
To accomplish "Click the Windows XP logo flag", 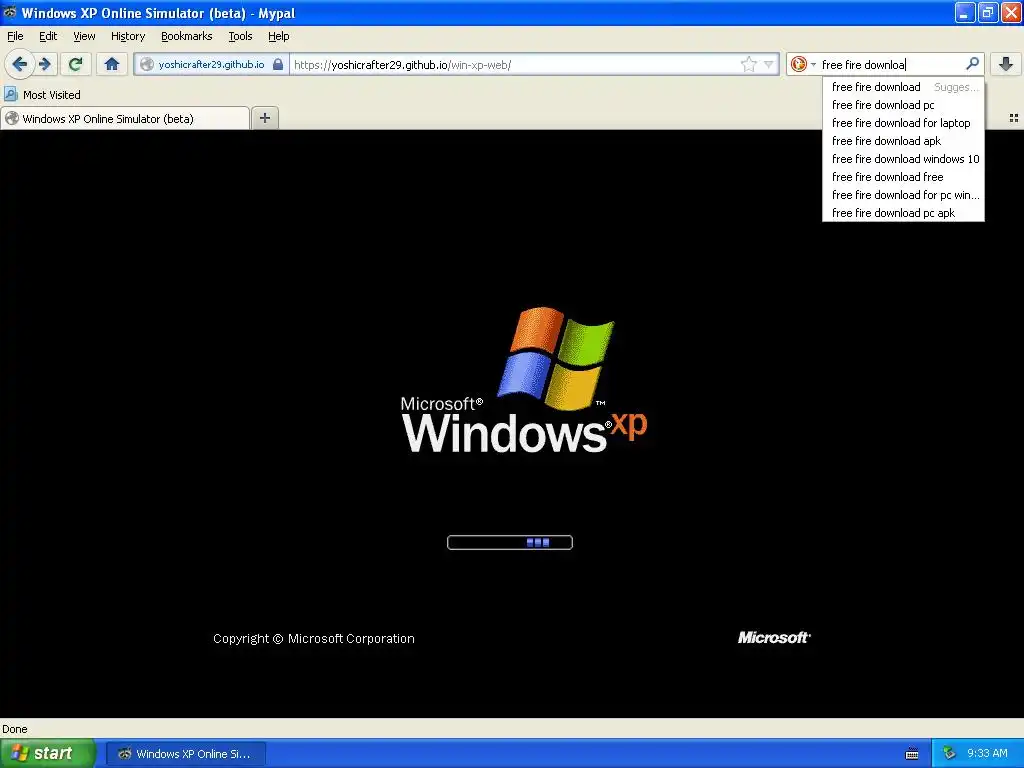I will [x=555, y=358].
